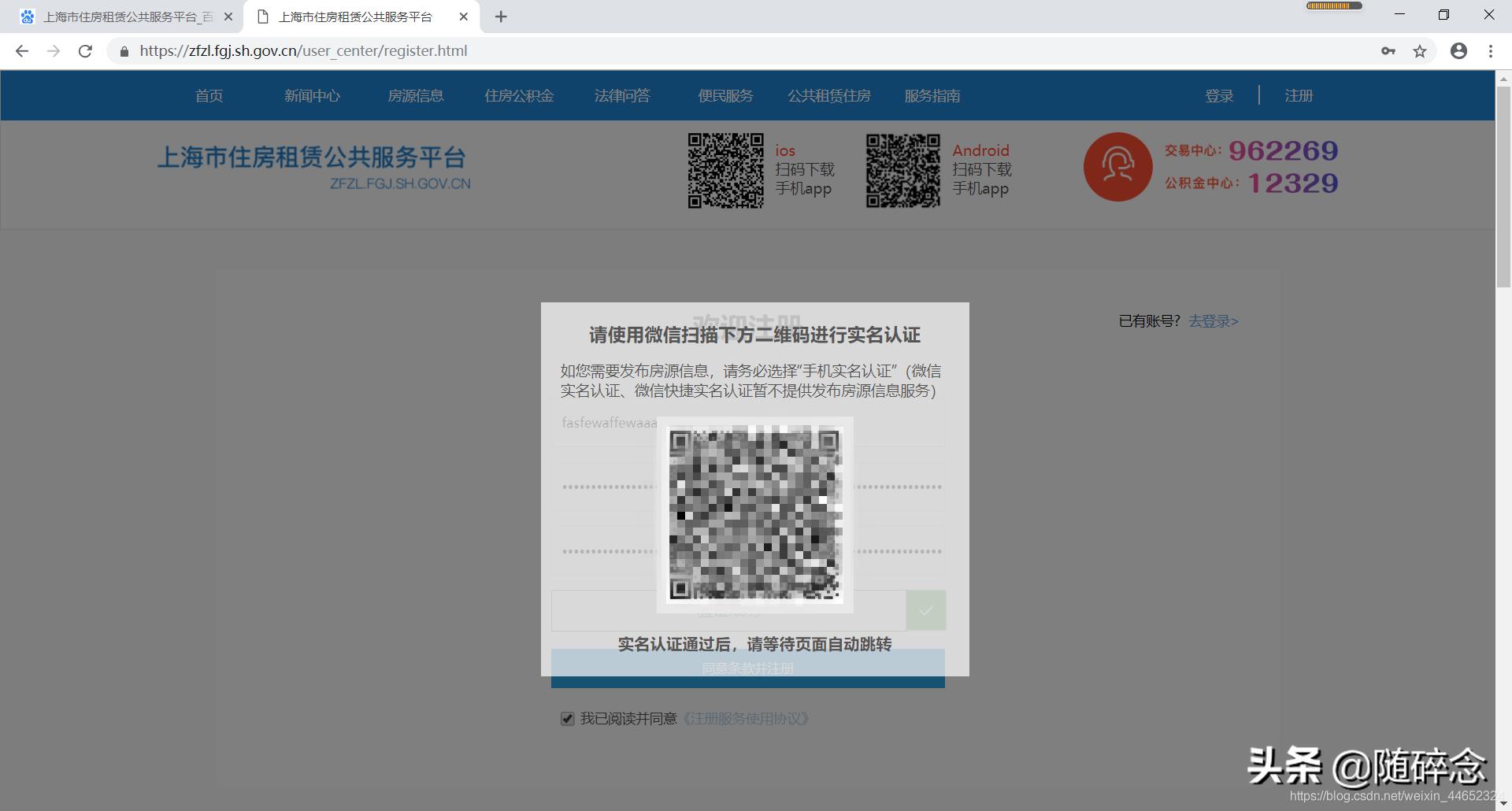Open the browser profile avatar icon
This screenshot has height=811, width=1512.
coord(1458,50)
